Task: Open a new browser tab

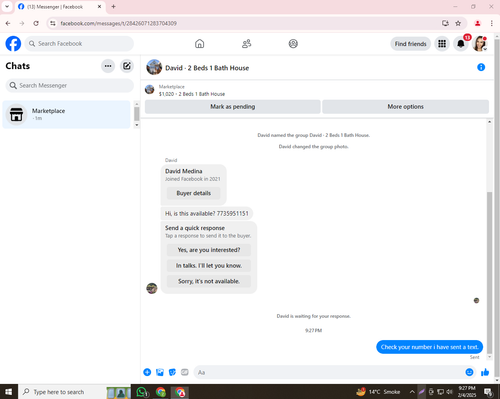Action: 113,7
